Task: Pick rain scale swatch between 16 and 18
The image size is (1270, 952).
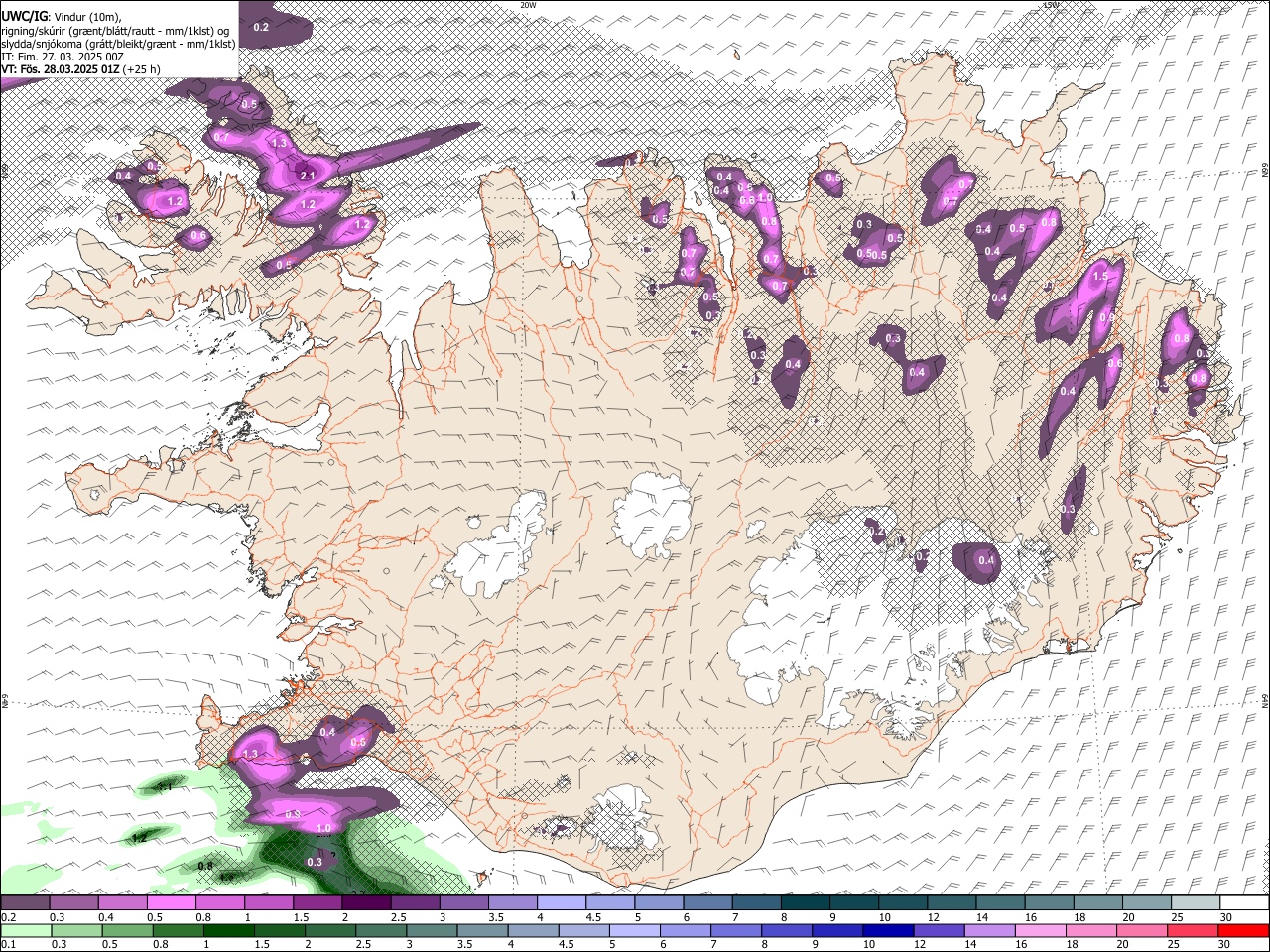Action: (1040, 930)
